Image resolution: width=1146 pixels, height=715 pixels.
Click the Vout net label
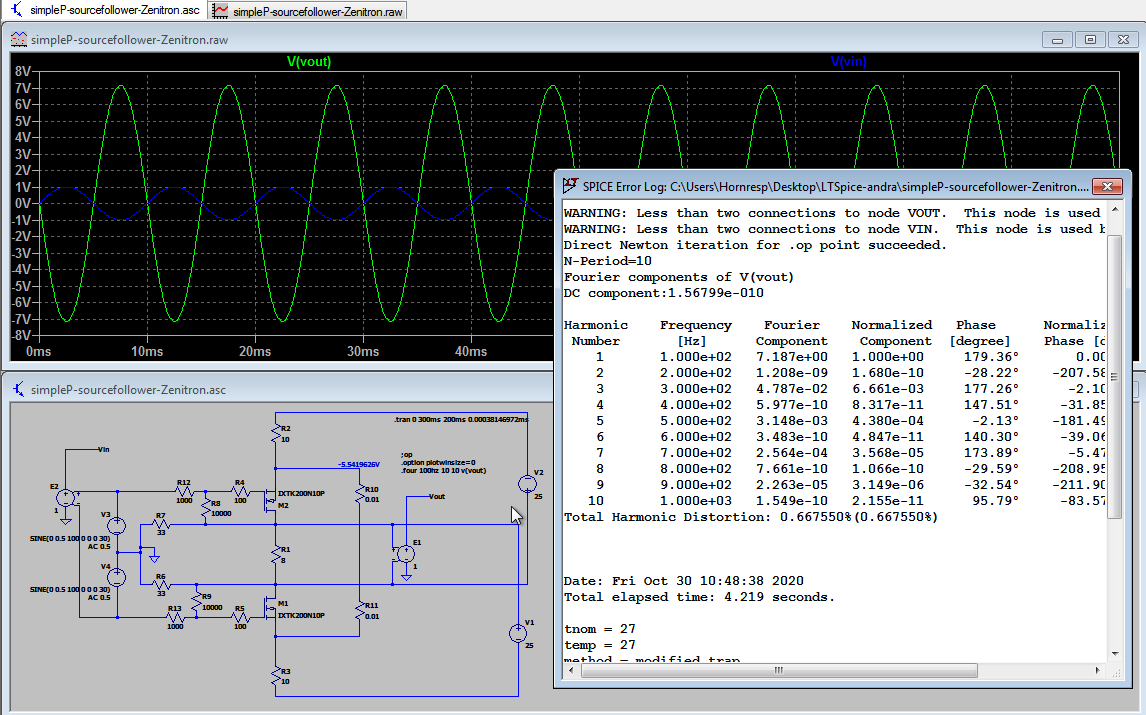pyautogui.click(x=436, y=496)
